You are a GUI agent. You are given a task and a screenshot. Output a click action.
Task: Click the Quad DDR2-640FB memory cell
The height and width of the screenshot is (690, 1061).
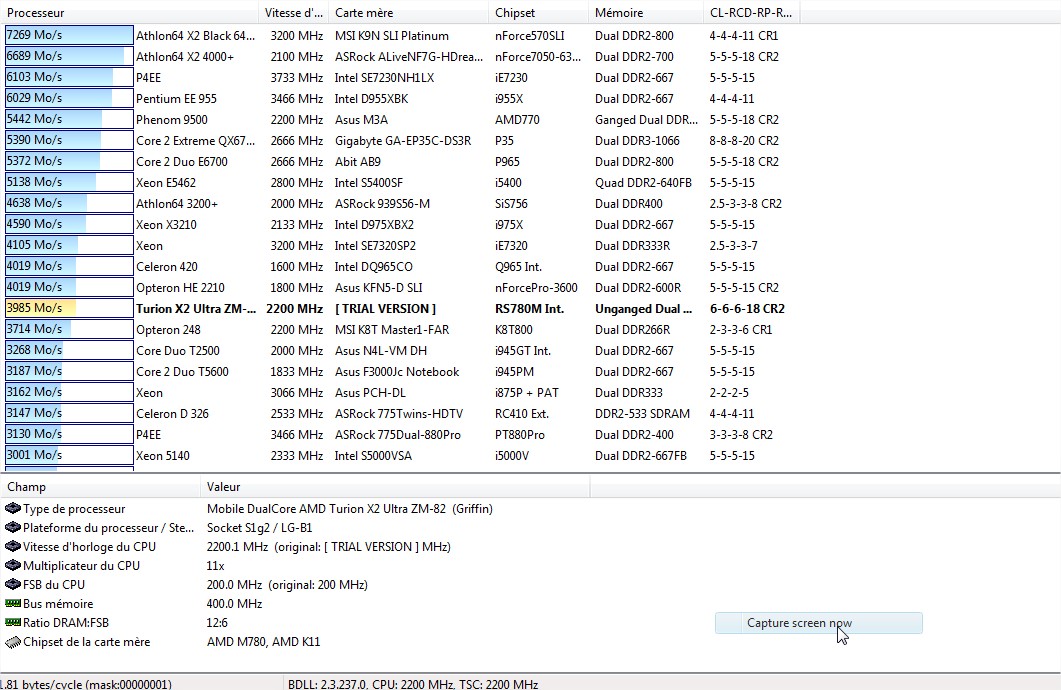(x=643, y=183)
